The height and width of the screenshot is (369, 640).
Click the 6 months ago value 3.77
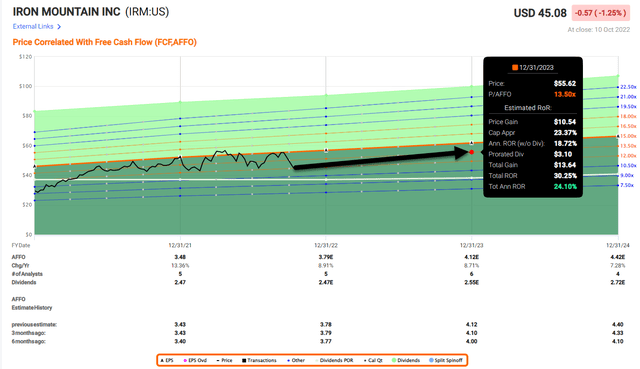pyautogui.click(x=326, y=341)
